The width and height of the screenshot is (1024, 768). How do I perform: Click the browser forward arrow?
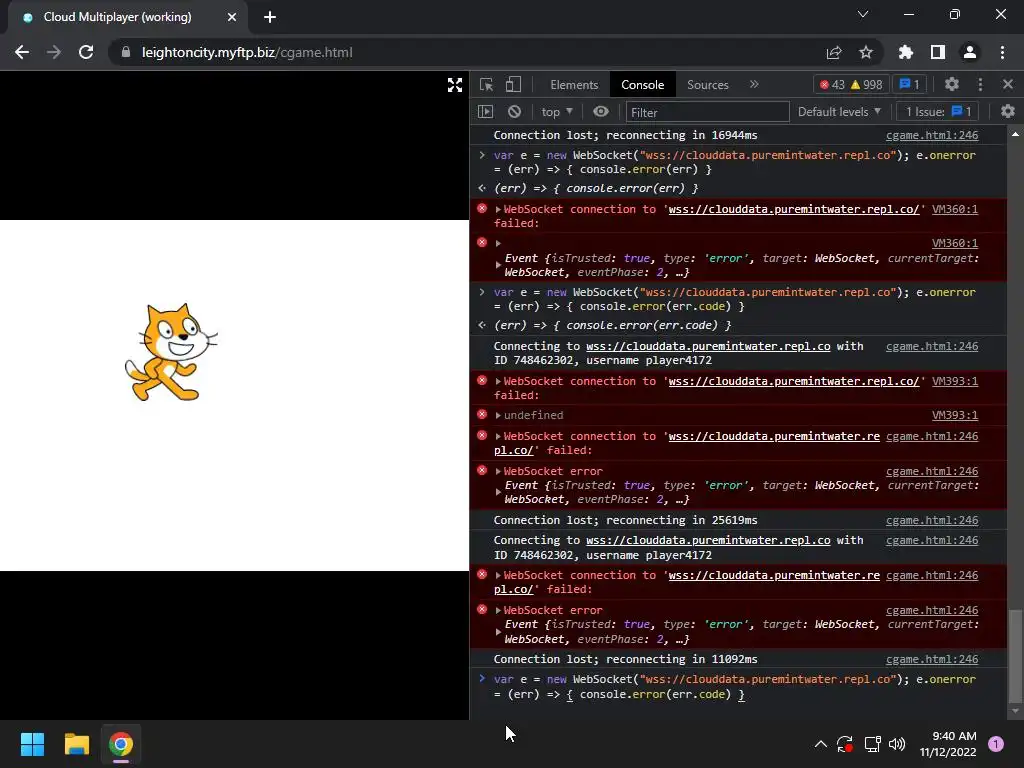(54, 52)
